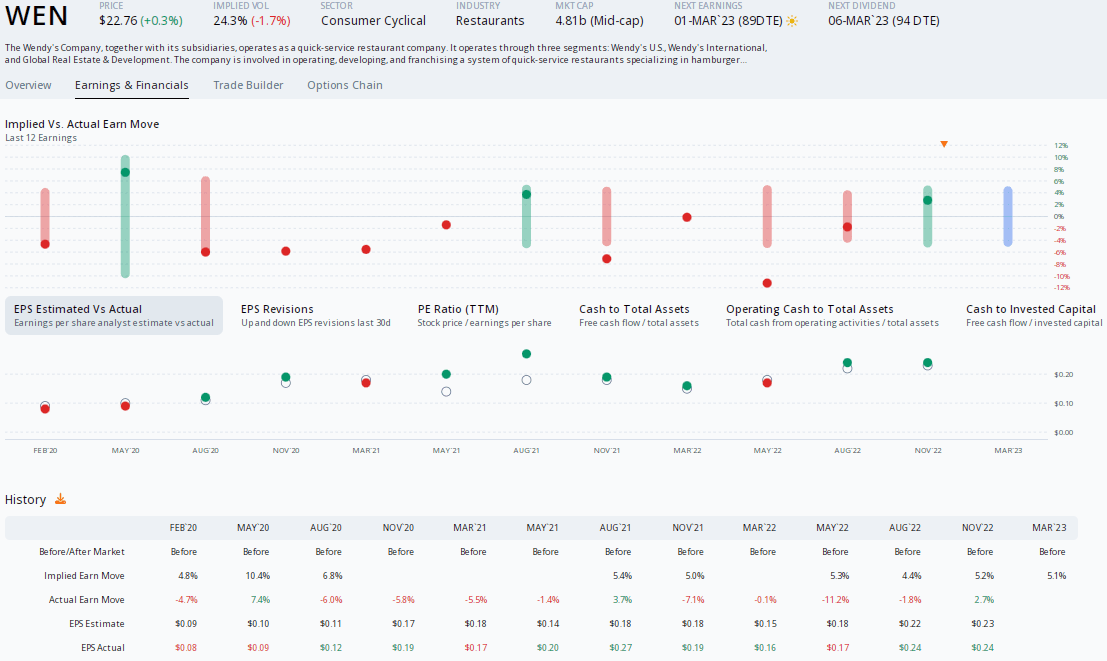Image resolution: width=1107 pixels, height=661 pixels.
Task: Click the orange triangle marker above the chart
Action: [943, 144]
